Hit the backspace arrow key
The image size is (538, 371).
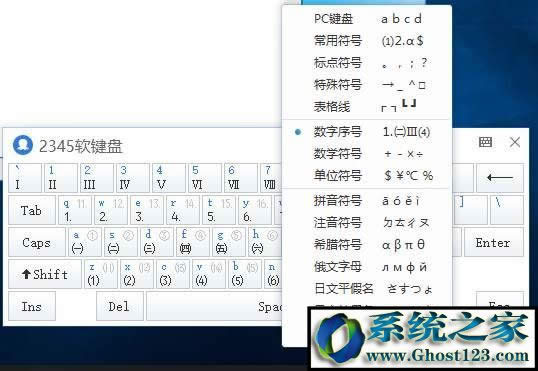coord(500,178)
